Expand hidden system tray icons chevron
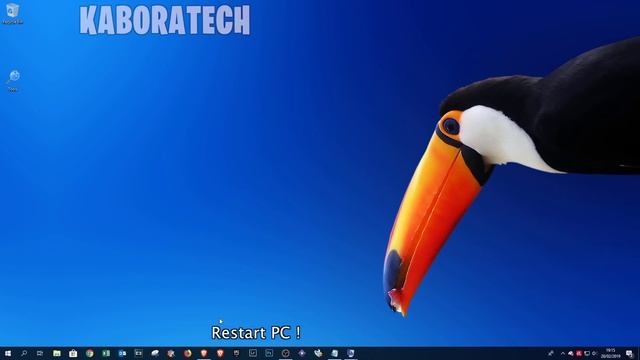Viewport: 640px width, 360px height. [563, 353]
